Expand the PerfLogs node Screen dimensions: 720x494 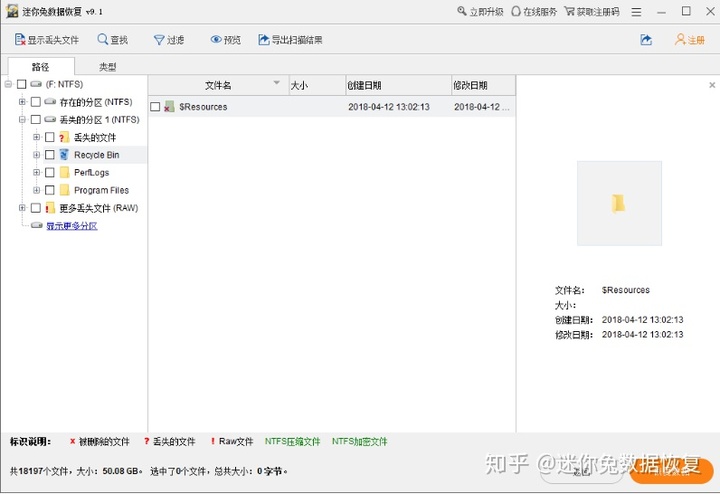[36, 172]
